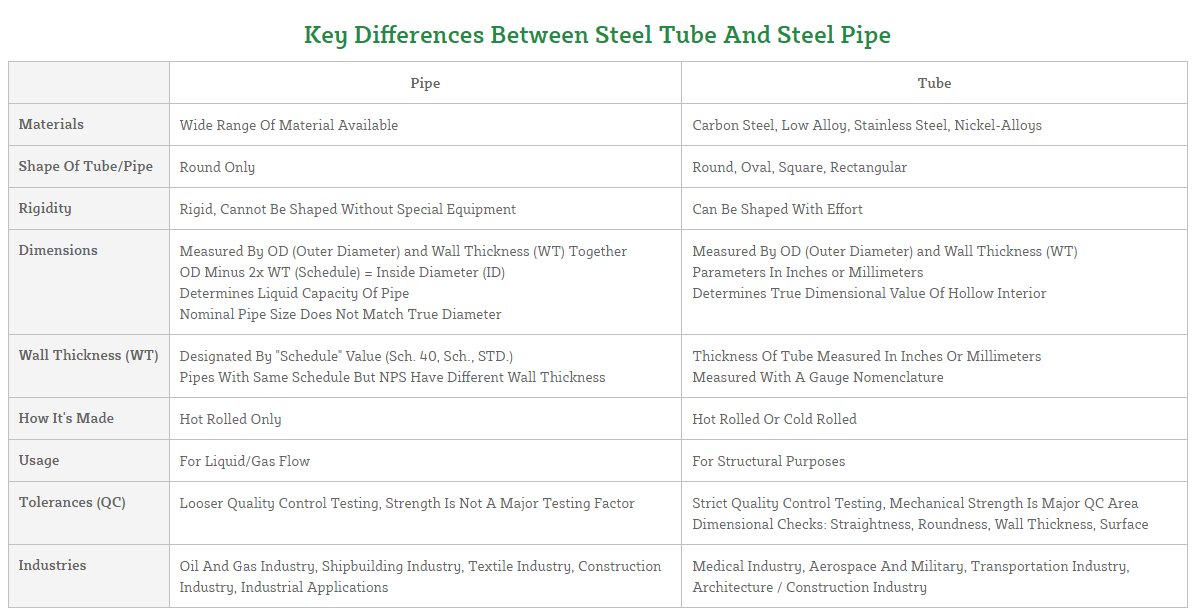Click the 'Tolerances (QC)' row label
The image size is (1195, 613).
point(72,503)
